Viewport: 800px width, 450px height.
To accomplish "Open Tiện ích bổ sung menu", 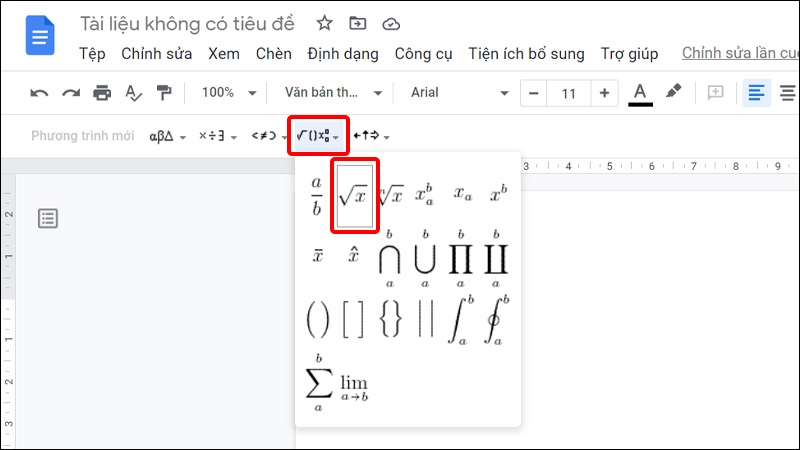I will point(527,54).
